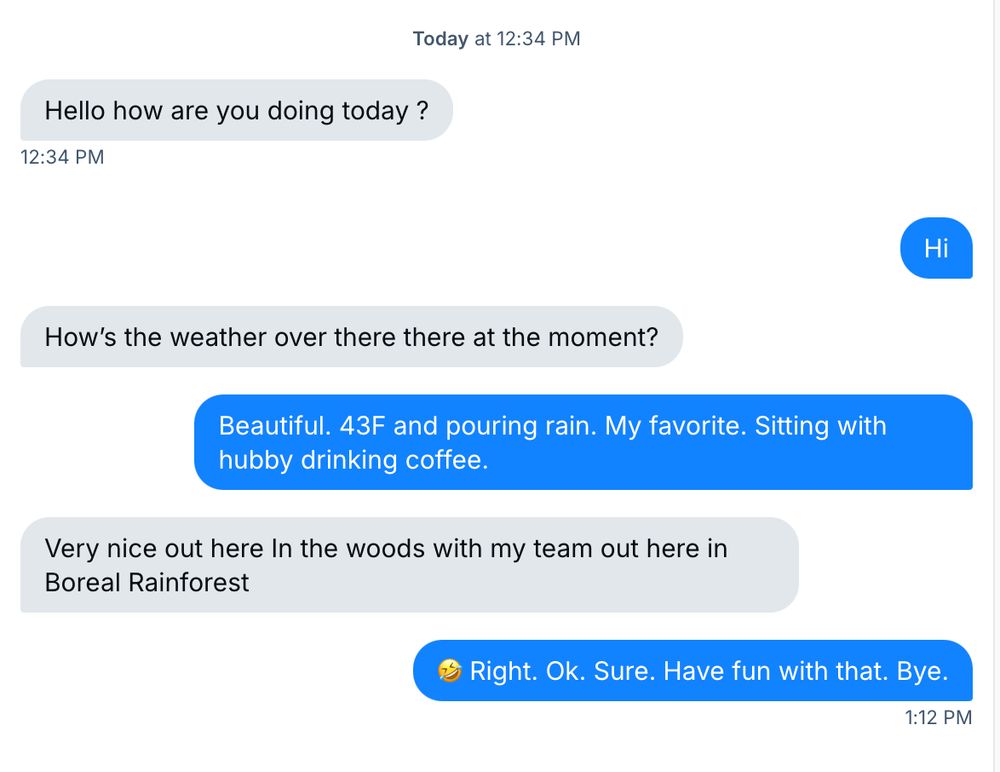Image resolution: width=1000 pixels, height=772 pixels.
Task: Click the 12:34 PM timestamp under the greeting
Action: tap(62, 157)
